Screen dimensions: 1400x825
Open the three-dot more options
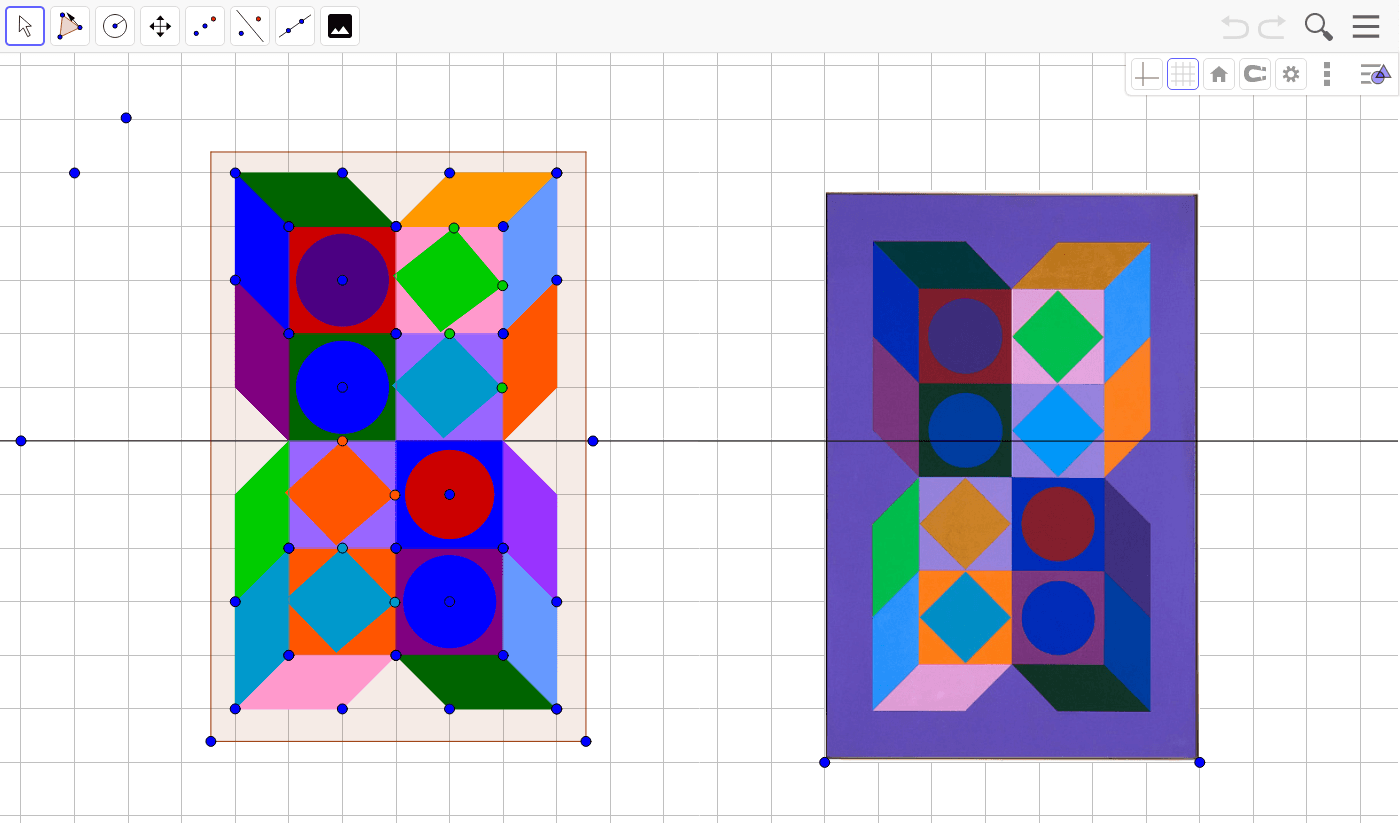click(1327, 74)
